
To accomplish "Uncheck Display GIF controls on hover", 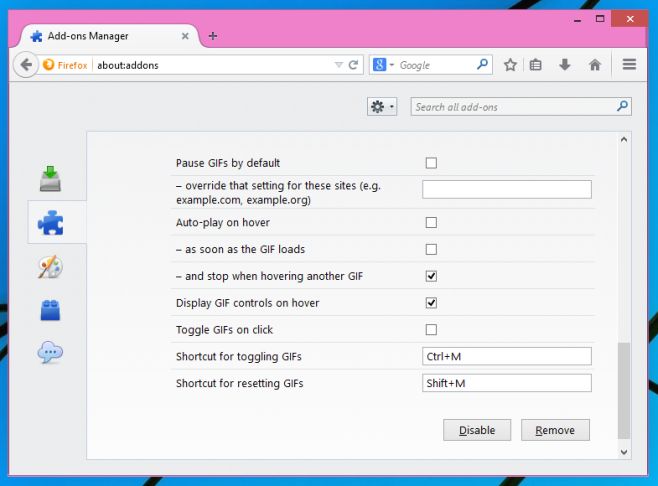I will tap(431, 303).
